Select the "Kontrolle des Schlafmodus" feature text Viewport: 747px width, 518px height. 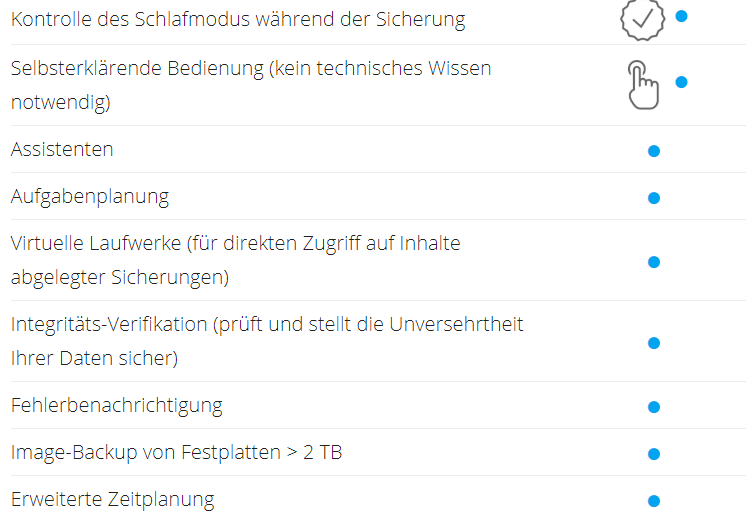click(x=238, y=19)
